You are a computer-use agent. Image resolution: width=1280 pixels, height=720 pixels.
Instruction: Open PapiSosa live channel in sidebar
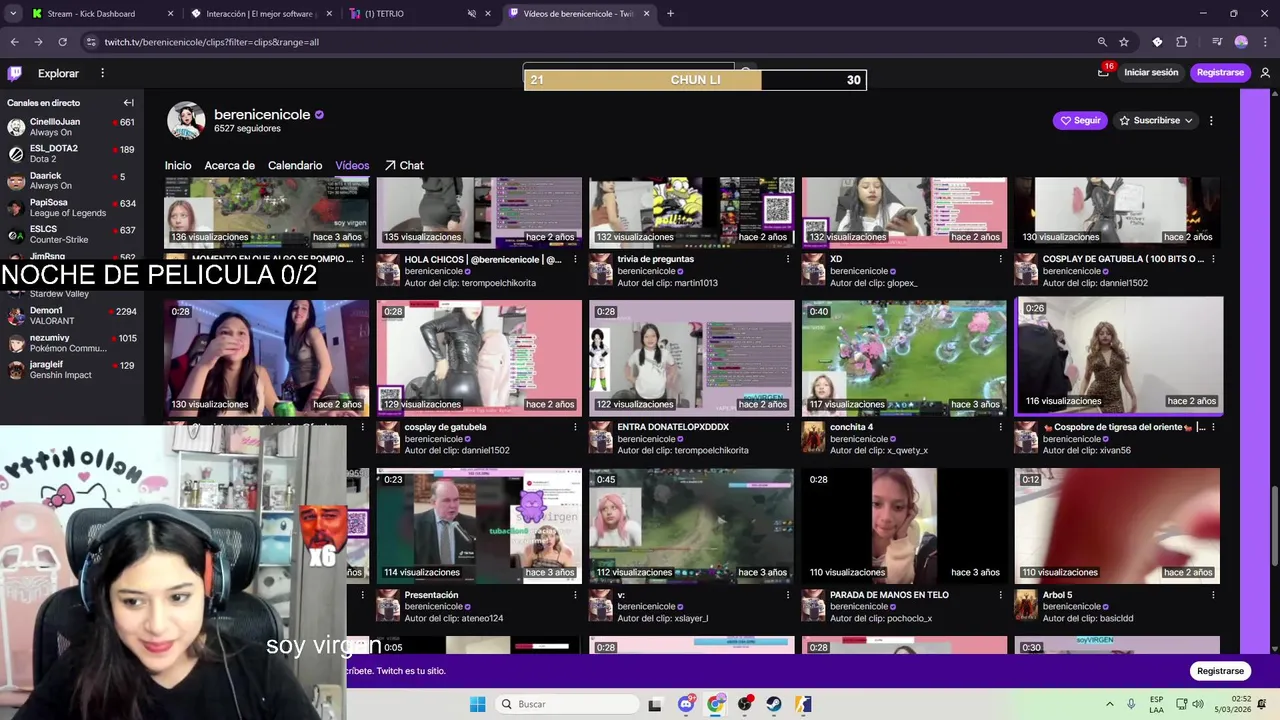(70, 208)
